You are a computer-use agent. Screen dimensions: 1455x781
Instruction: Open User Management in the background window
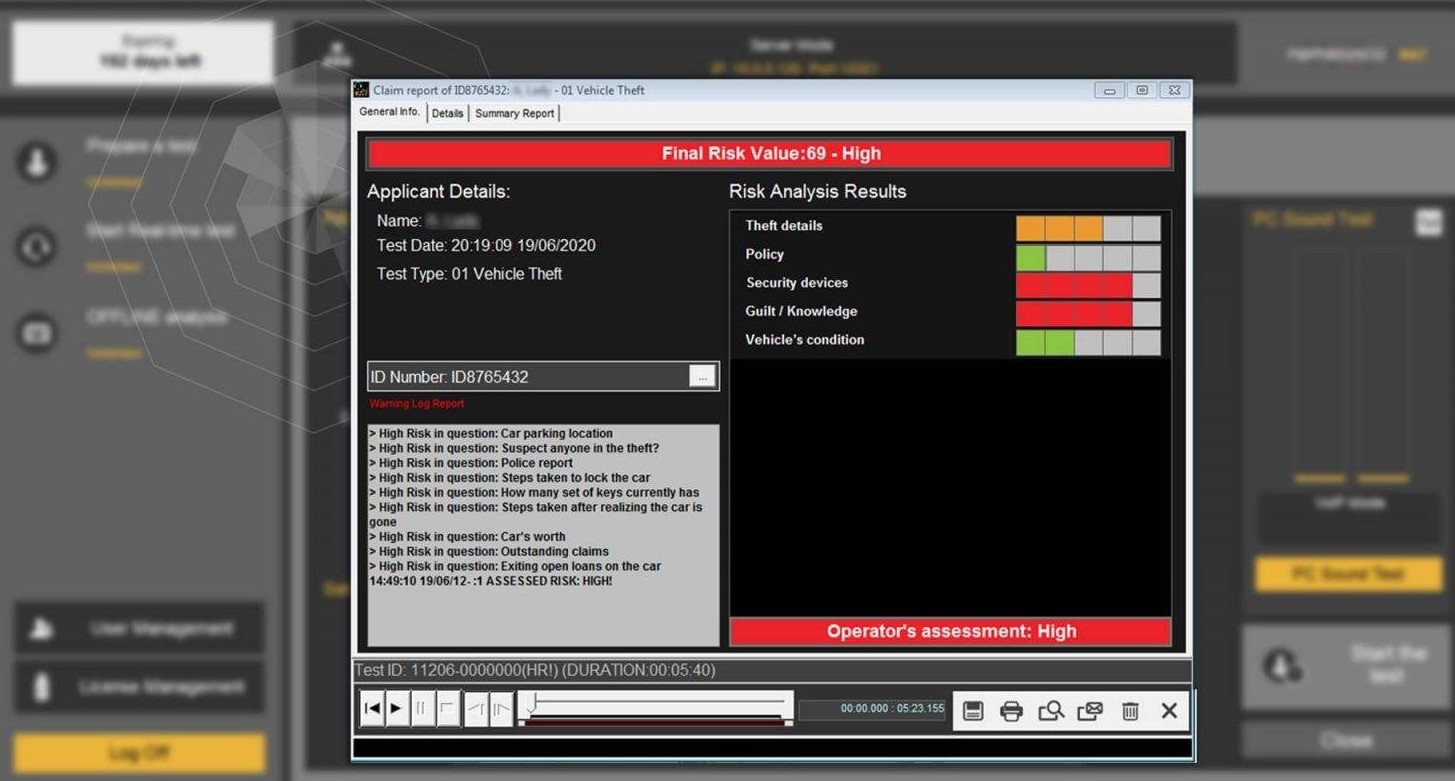pyautogui.click(x=139, y=629)
